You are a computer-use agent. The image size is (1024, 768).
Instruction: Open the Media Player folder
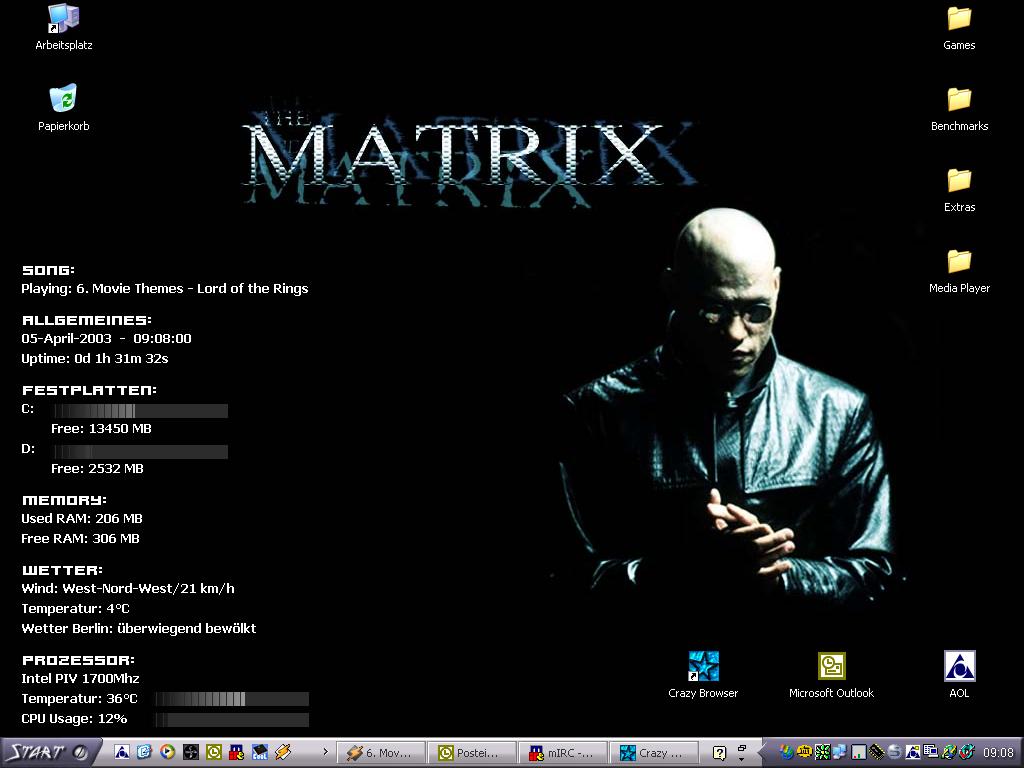tap(959, 270)
